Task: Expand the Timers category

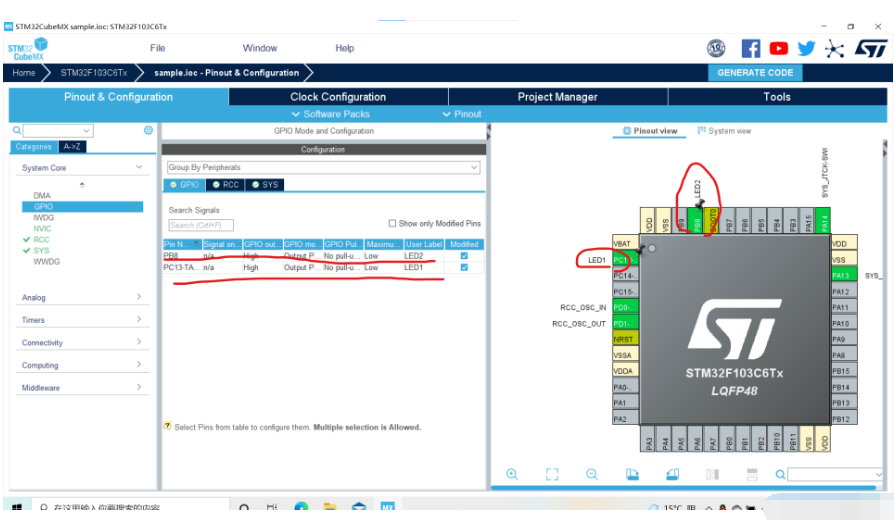Action: (x=82, y=320)
